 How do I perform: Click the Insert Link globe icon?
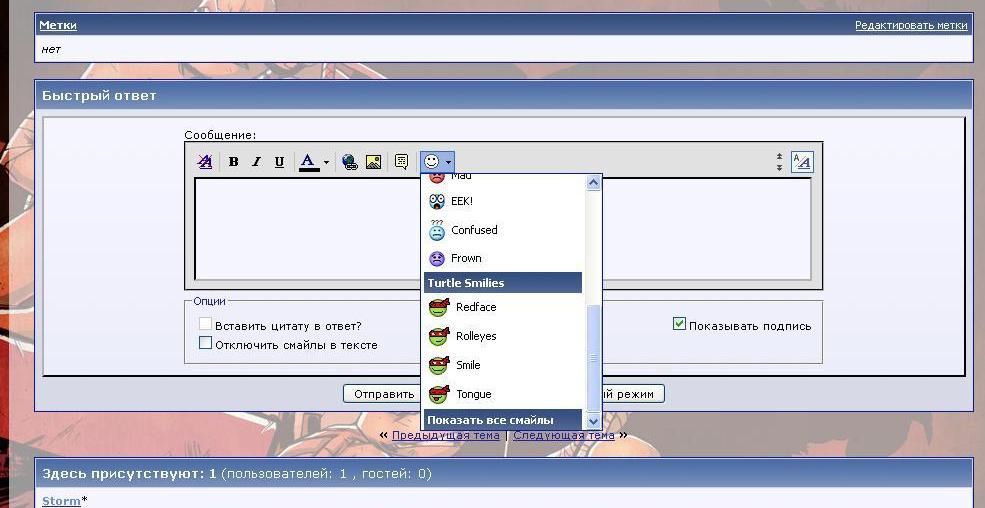tap(350, 162)
